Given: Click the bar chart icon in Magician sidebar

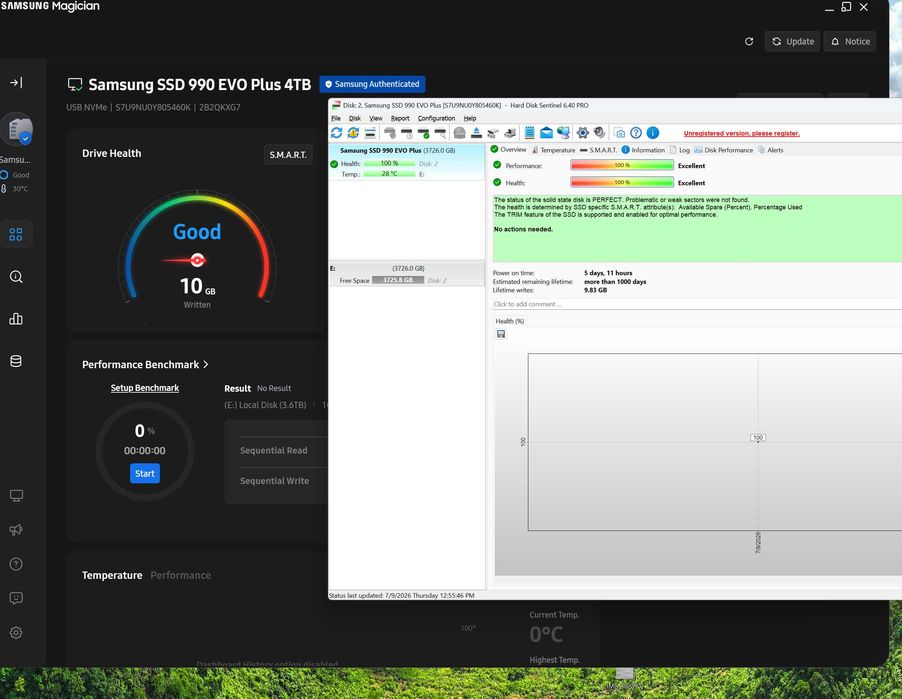Looking at the screenshot, I should (x=16, y=319).
